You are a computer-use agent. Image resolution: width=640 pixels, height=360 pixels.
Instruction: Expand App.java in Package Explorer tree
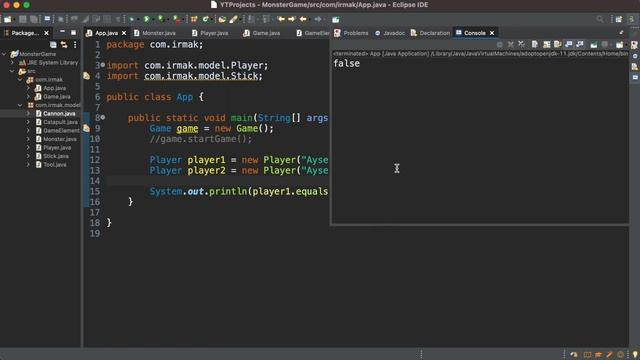28,88
